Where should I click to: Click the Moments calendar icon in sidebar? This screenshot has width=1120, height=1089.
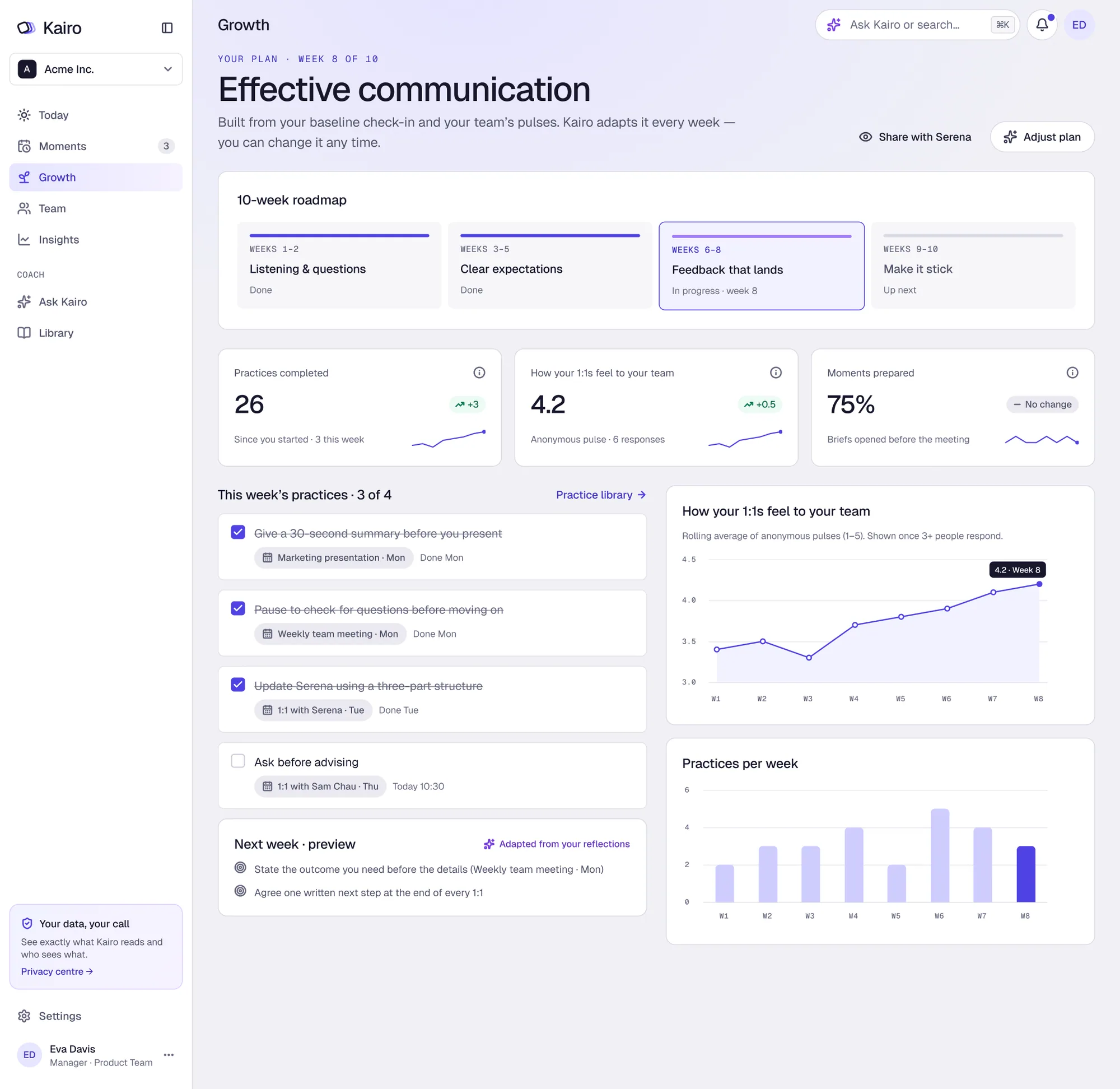[24, 146]
